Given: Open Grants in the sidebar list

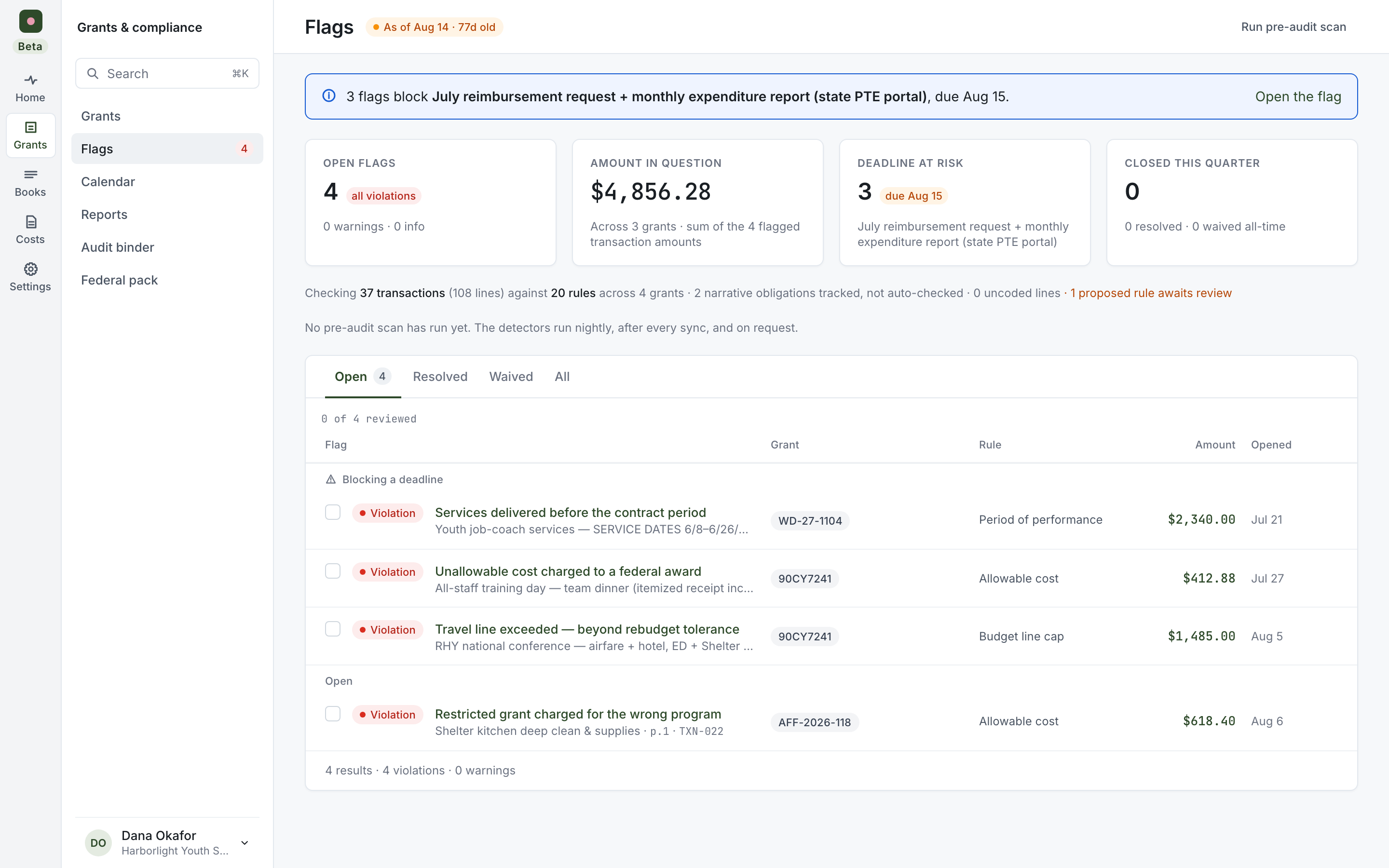Looking at the screenshot, I should (x=167, y=116).
